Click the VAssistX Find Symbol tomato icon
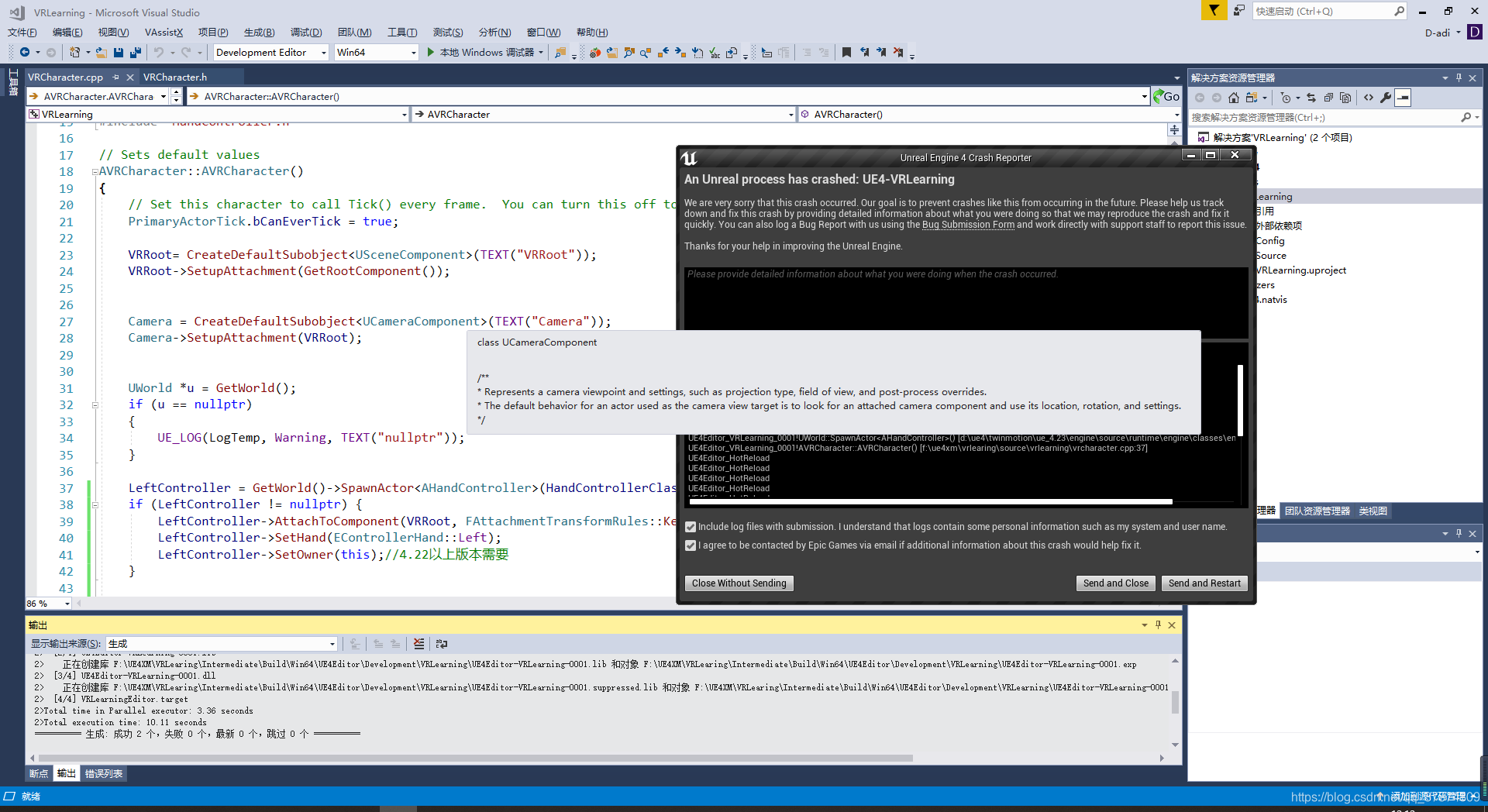 tap(594, 52)
